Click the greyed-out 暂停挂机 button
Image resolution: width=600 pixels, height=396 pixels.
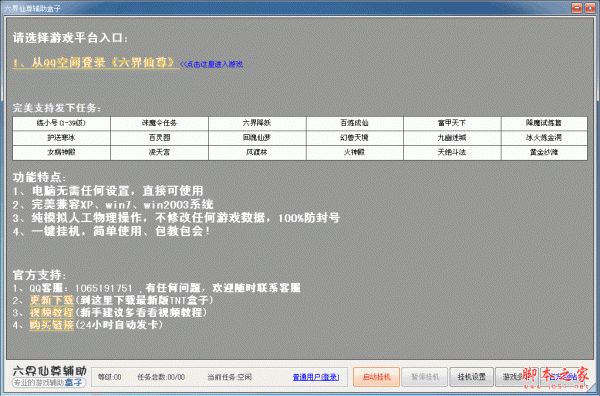click(424, 377)
